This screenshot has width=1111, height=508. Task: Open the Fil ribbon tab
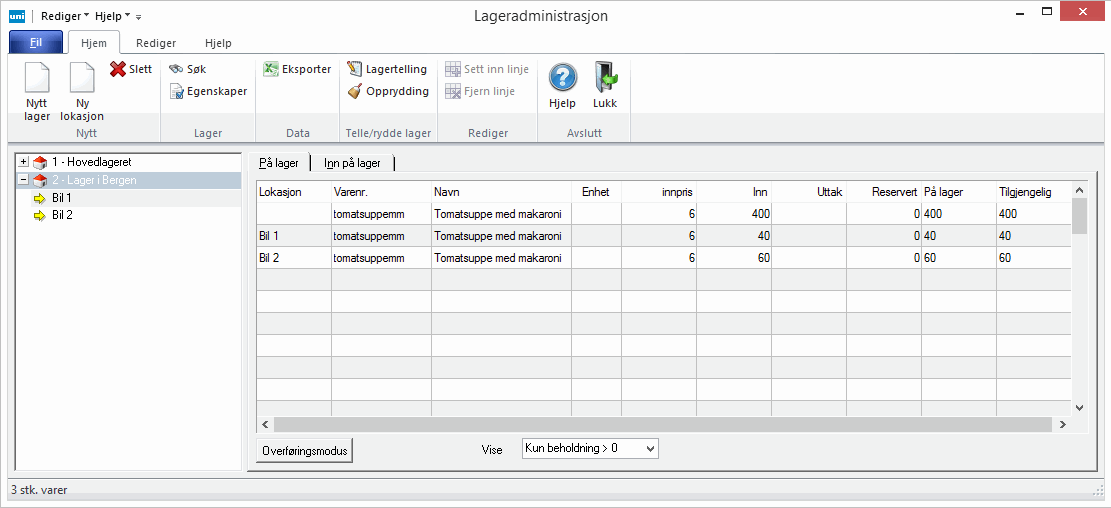point(35,43)
